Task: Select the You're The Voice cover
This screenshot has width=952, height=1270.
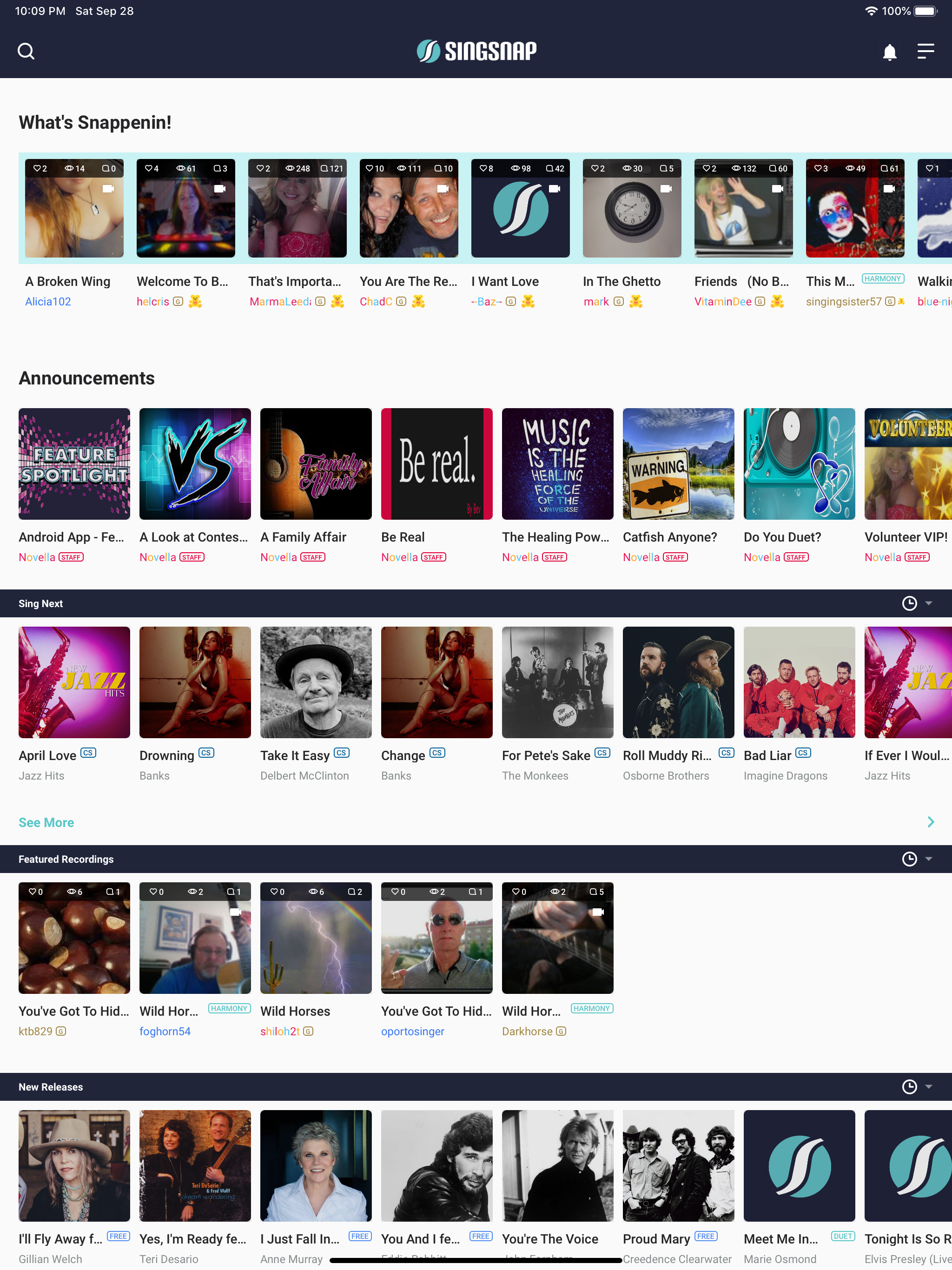Action: click(x=557, y=1165)
